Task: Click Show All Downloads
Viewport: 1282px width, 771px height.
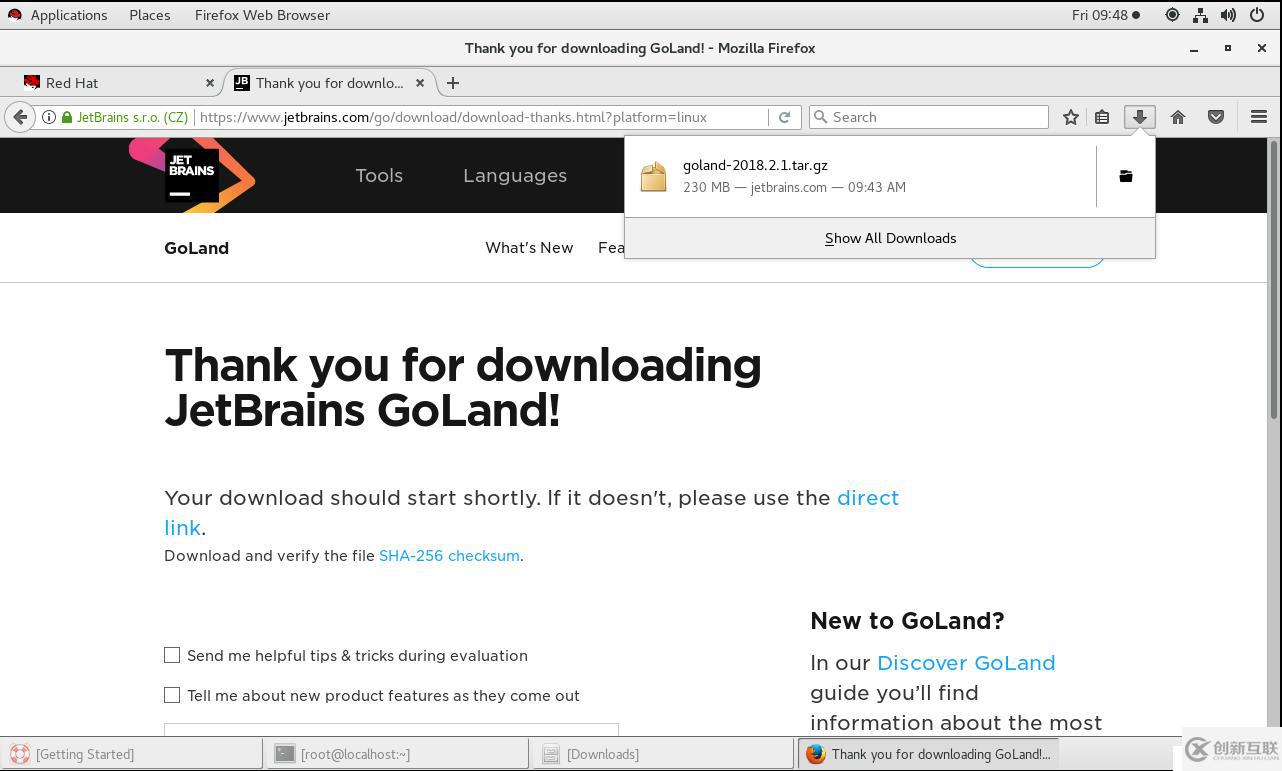Action: [x=890, y=238]
